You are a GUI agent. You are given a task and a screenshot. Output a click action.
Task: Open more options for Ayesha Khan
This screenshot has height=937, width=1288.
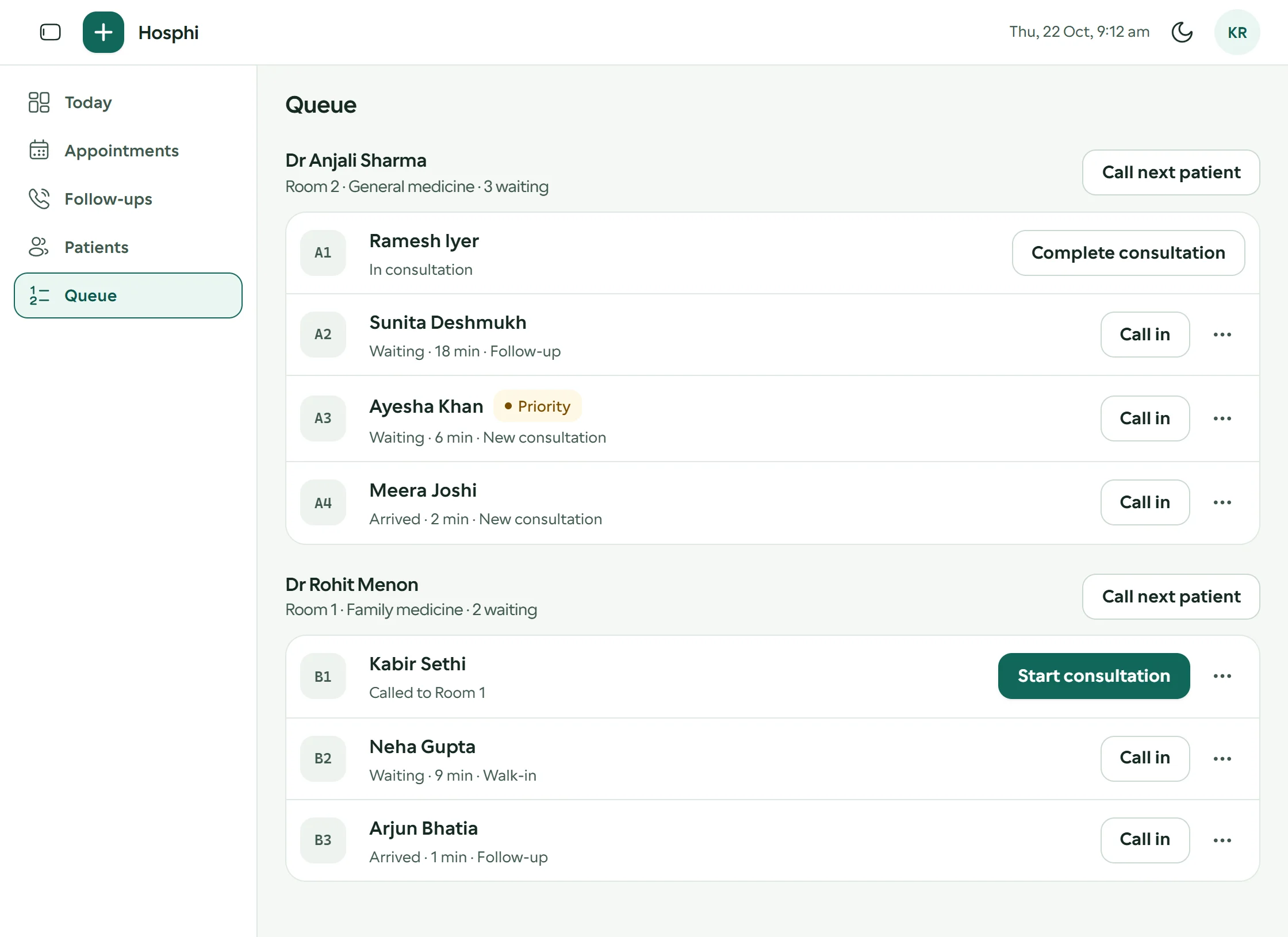[x=1222, y=418]
